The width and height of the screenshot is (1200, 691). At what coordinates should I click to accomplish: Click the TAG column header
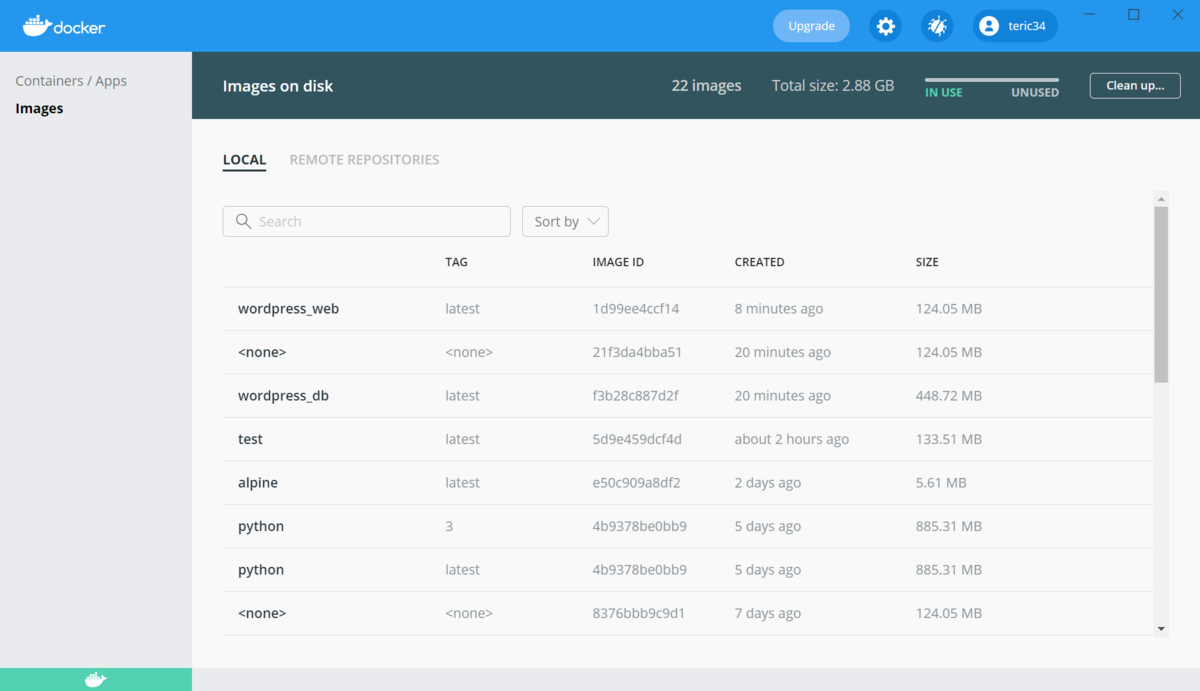[456, 262]
